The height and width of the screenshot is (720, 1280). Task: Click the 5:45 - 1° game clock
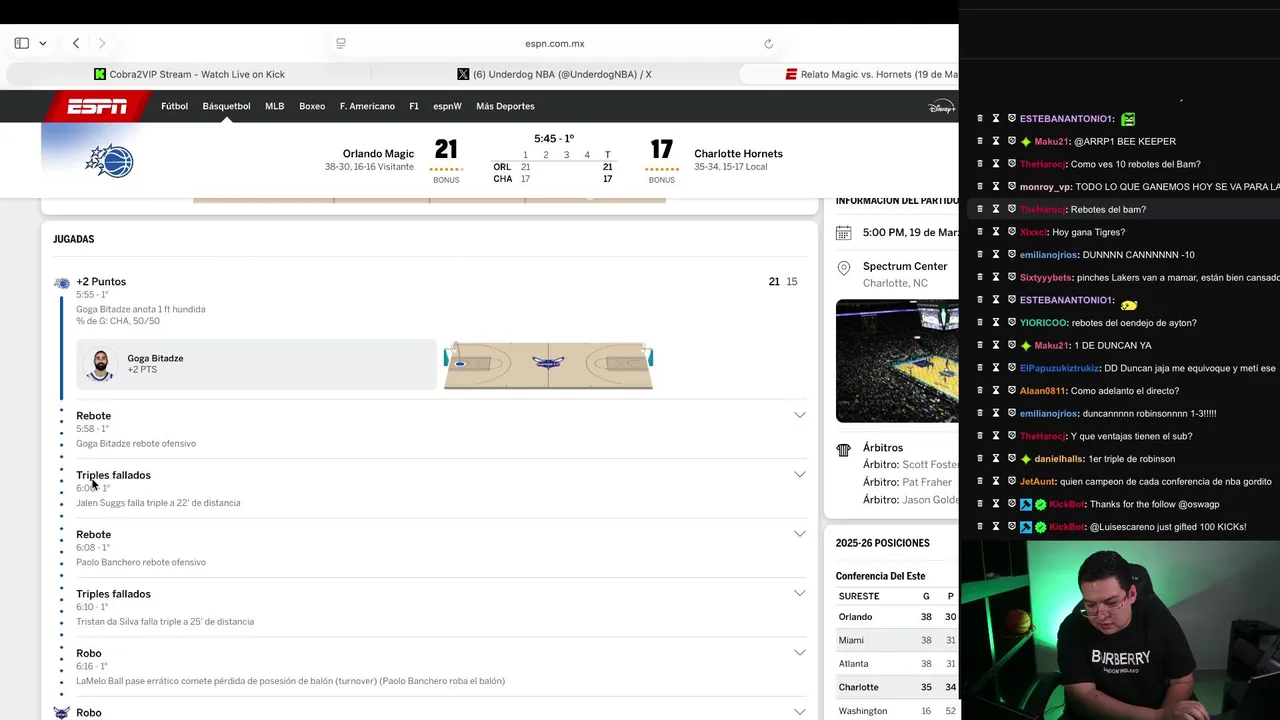point(553,139)
